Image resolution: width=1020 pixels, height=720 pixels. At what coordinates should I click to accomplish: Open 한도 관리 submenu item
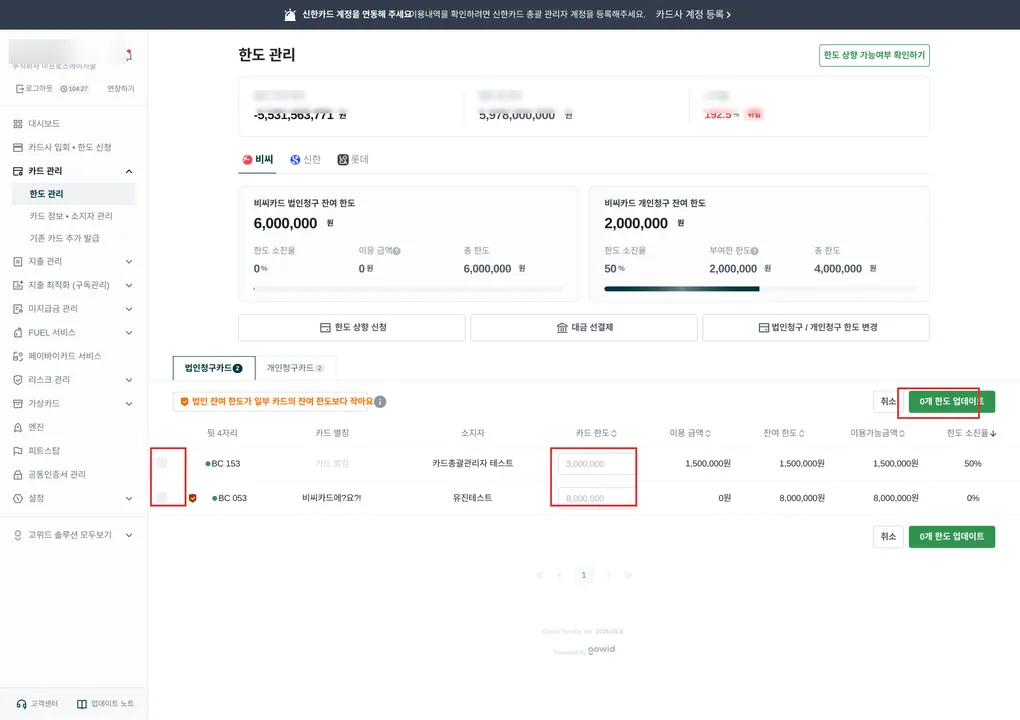pos(74,194)
